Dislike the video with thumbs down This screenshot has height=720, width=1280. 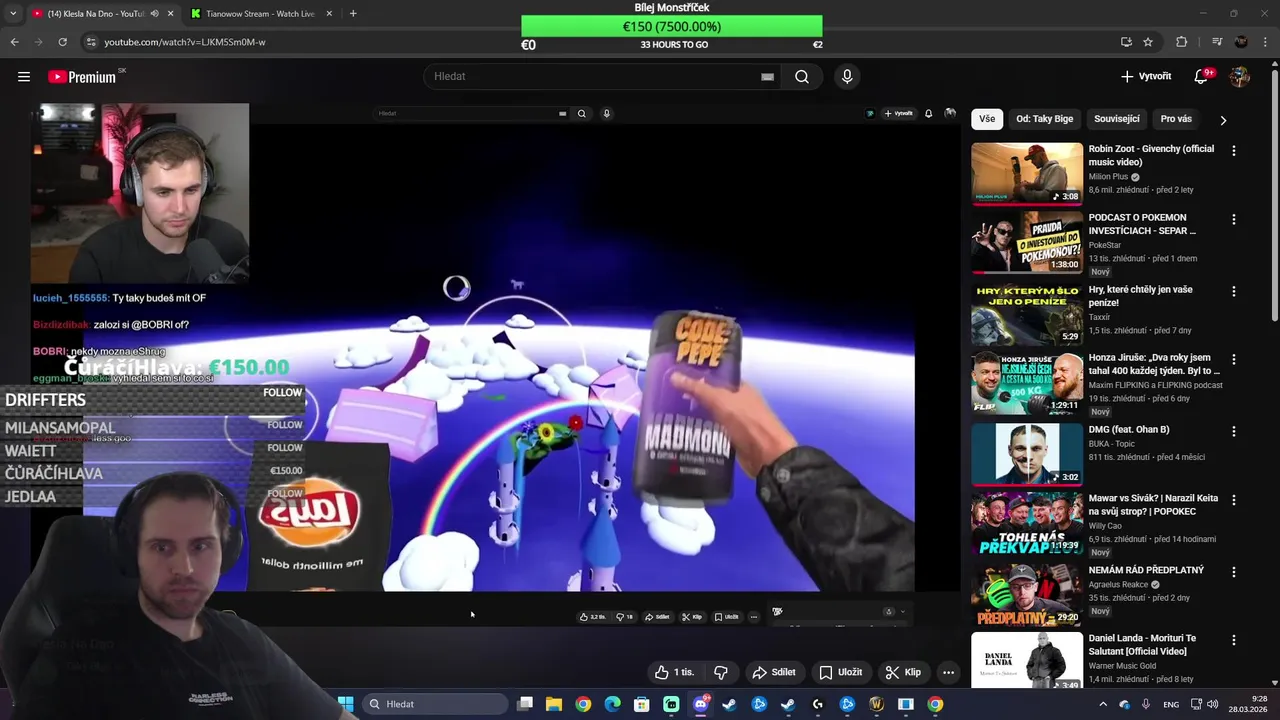coord(721,673)
